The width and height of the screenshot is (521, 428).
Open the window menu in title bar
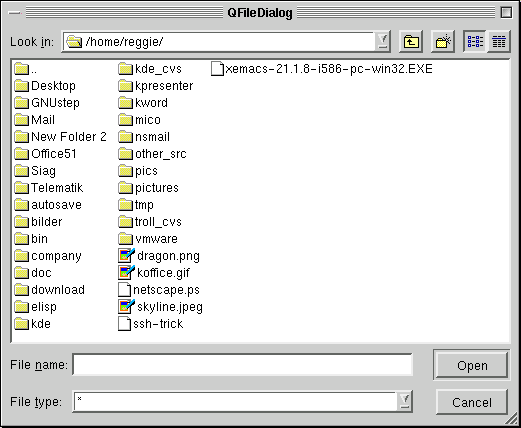click(15, 13)
